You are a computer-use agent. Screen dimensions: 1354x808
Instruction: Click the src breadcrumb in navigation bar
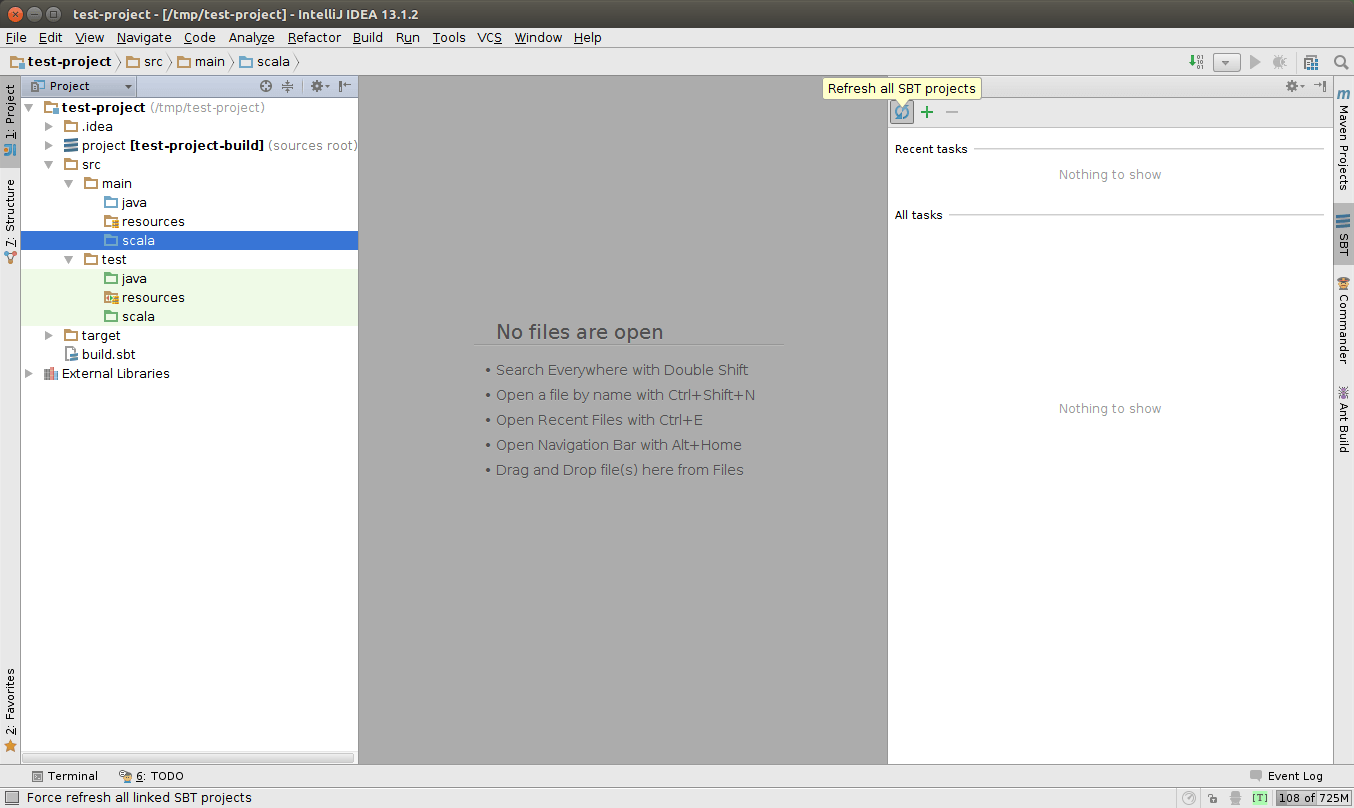pos(144,62)
